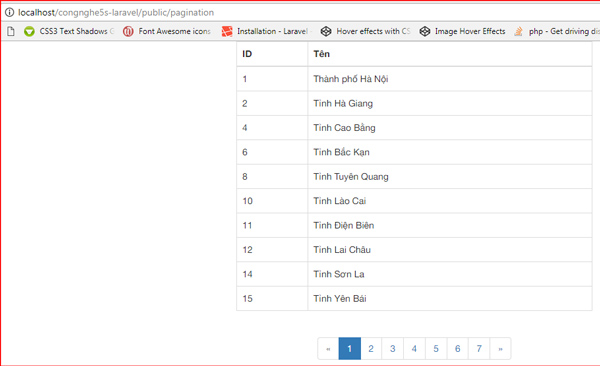Select the Tỉnh Hà Giang cell

tap(450, 103)
